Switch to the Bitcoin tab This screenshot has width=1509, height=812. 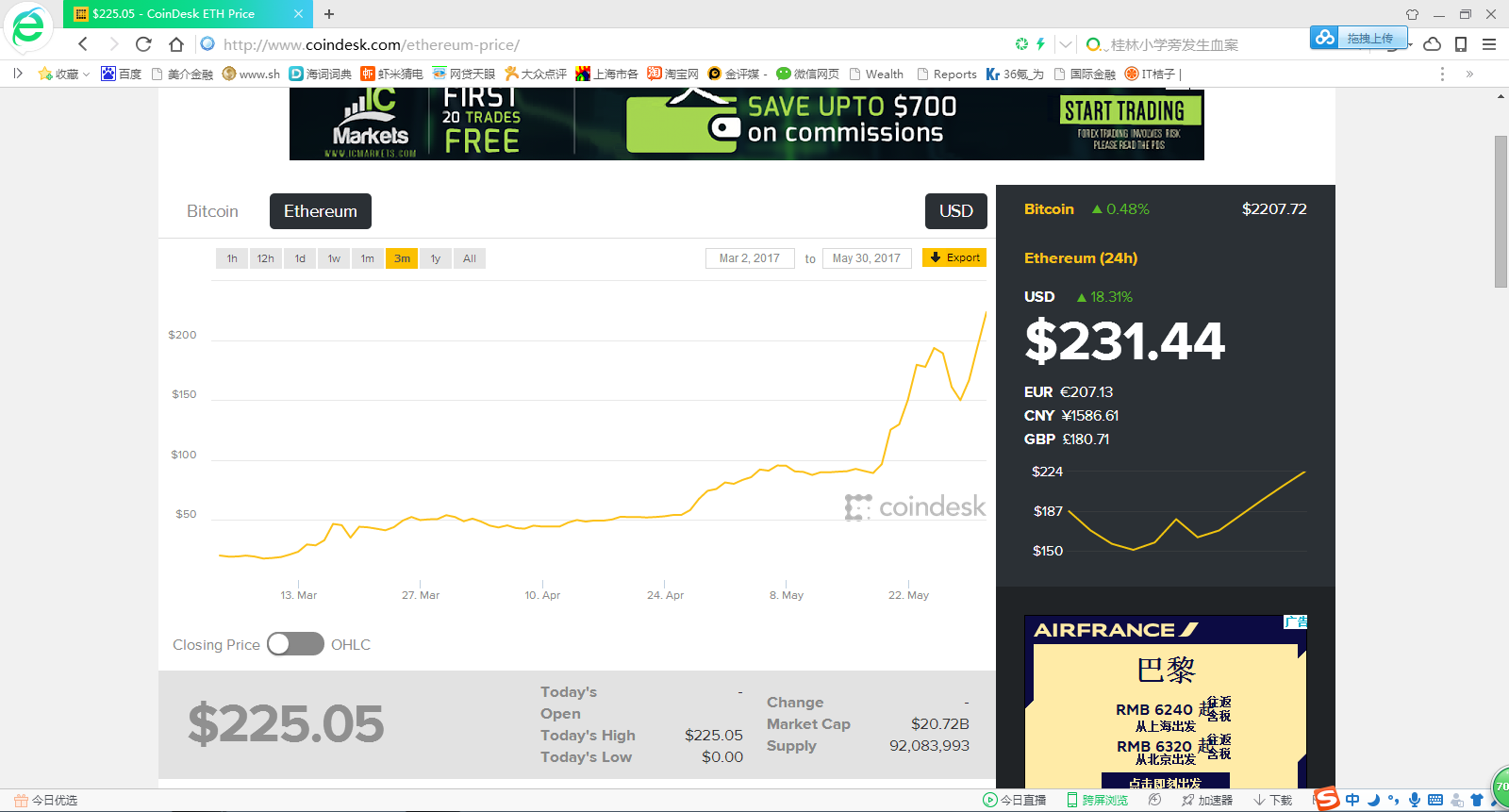coord(212,211)
